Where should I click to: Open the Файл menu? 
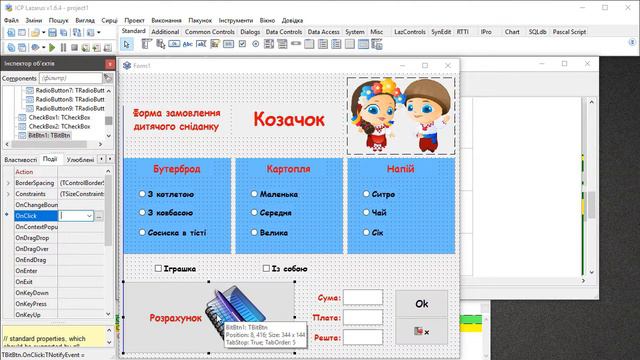tap(11, 20)
